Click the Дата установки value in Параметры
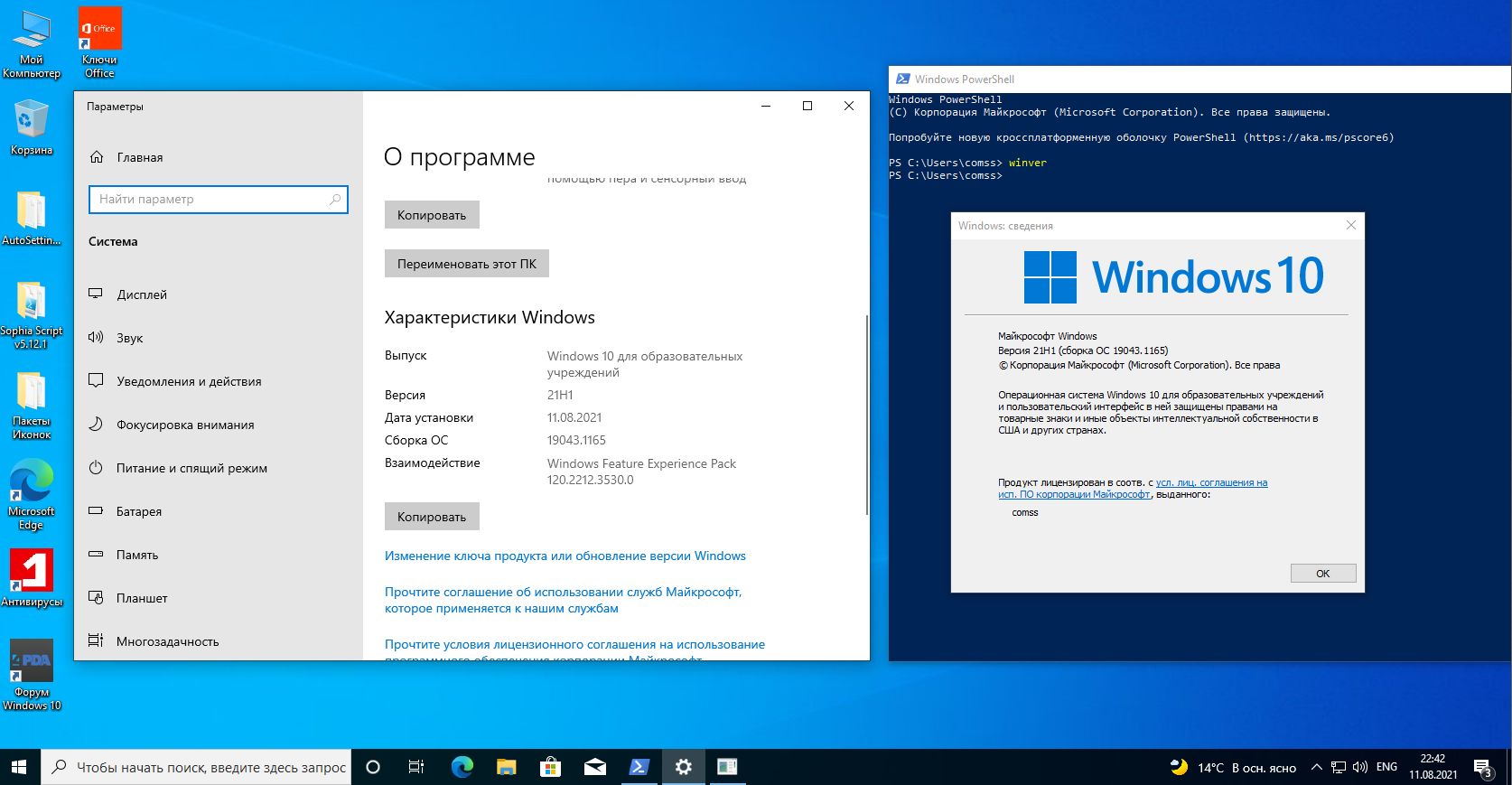The width and height of the screenshot is (1512, 785). [574, 417]
